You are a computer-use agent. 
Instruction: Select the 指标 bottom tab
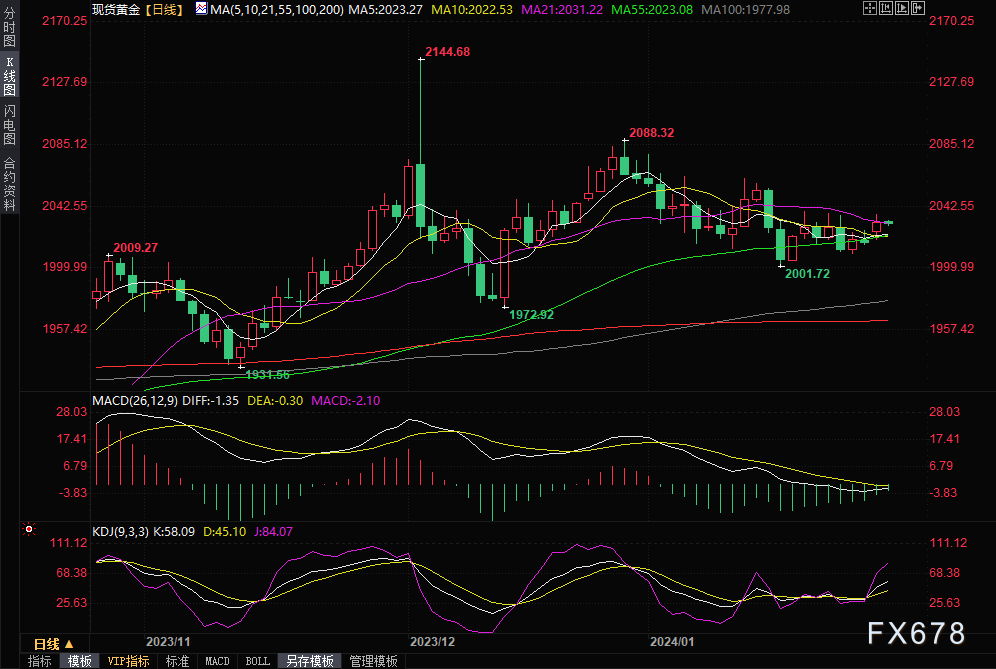[40, 661]
